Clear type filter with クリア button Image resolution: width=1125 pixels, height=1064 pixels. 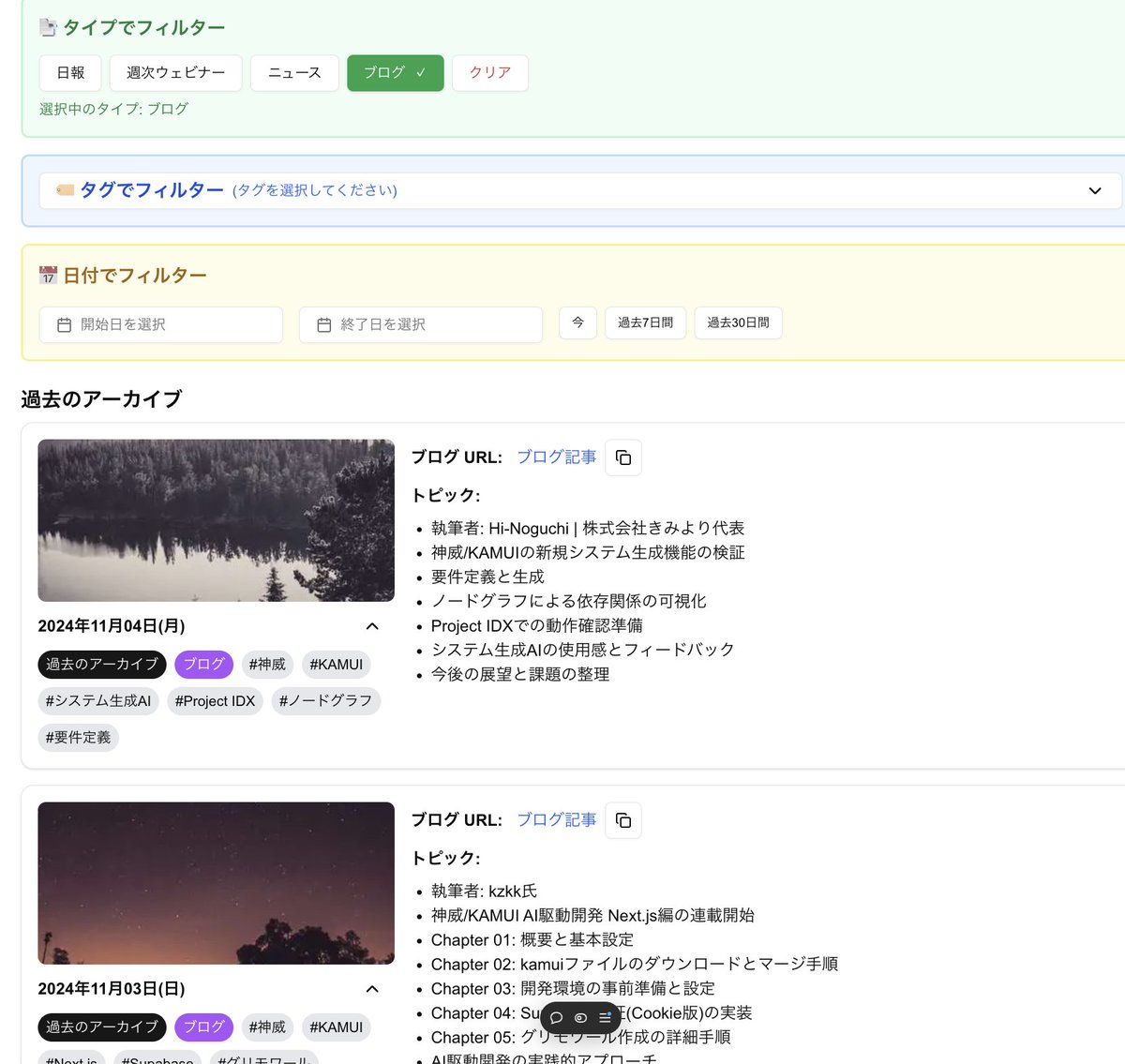click(x=490, y=73)
